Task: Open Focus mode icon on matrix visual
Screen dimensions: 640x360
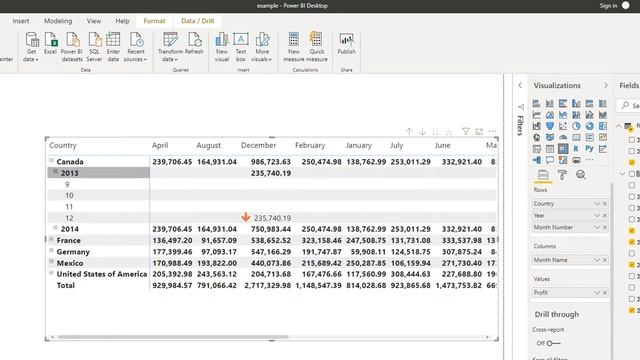Action: tap(479, 131)
